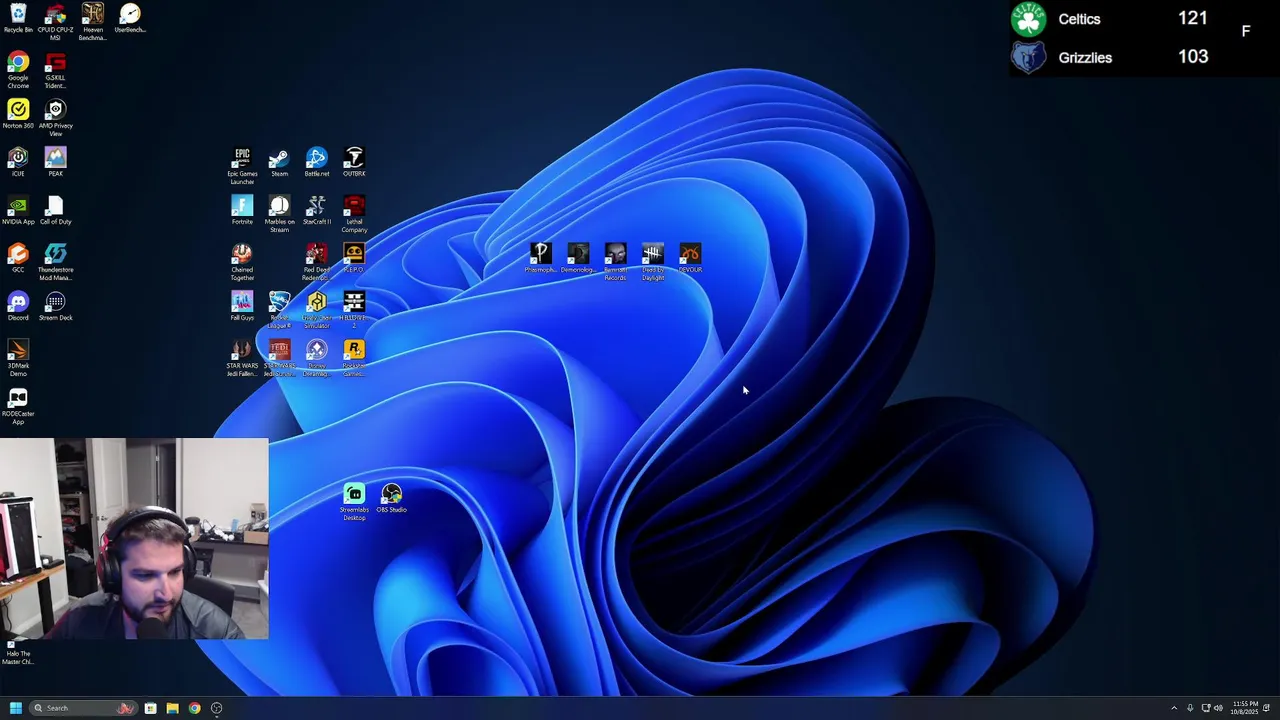
Task: Open Microsoft Store from taskbar
Action: click(x=150, y=708)
